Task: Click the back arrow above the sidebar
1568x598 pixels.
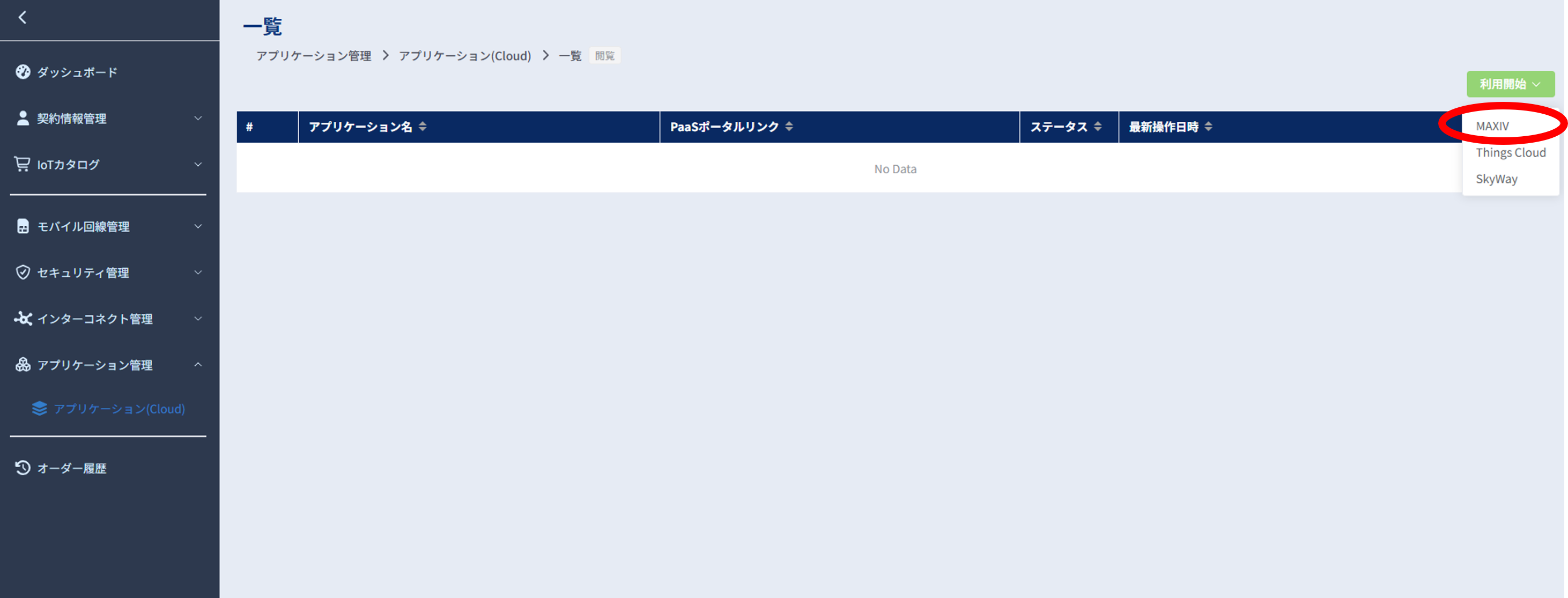Action: 23,18
